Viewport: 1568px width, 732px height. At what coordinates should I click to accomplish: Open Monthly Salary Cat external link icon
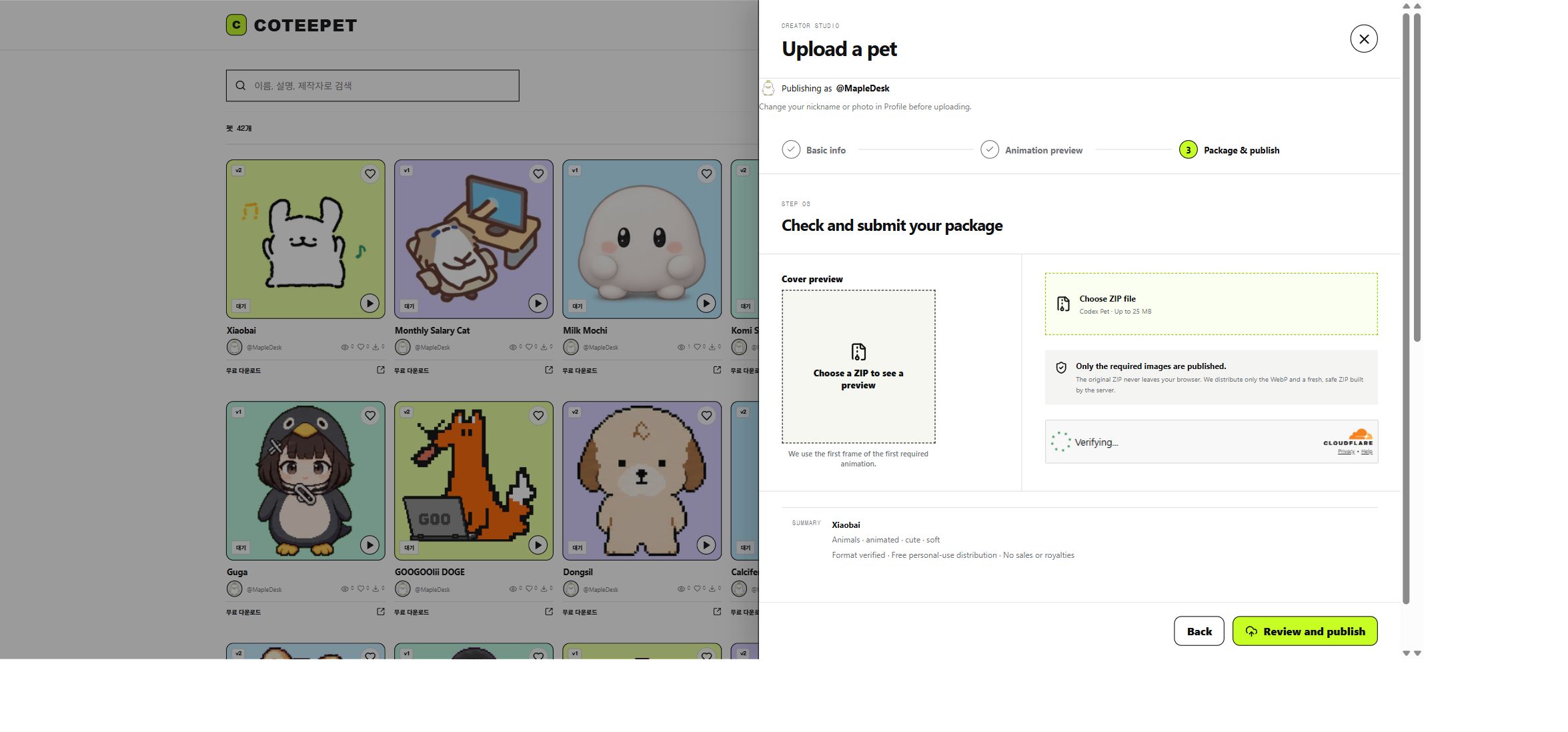549,370
